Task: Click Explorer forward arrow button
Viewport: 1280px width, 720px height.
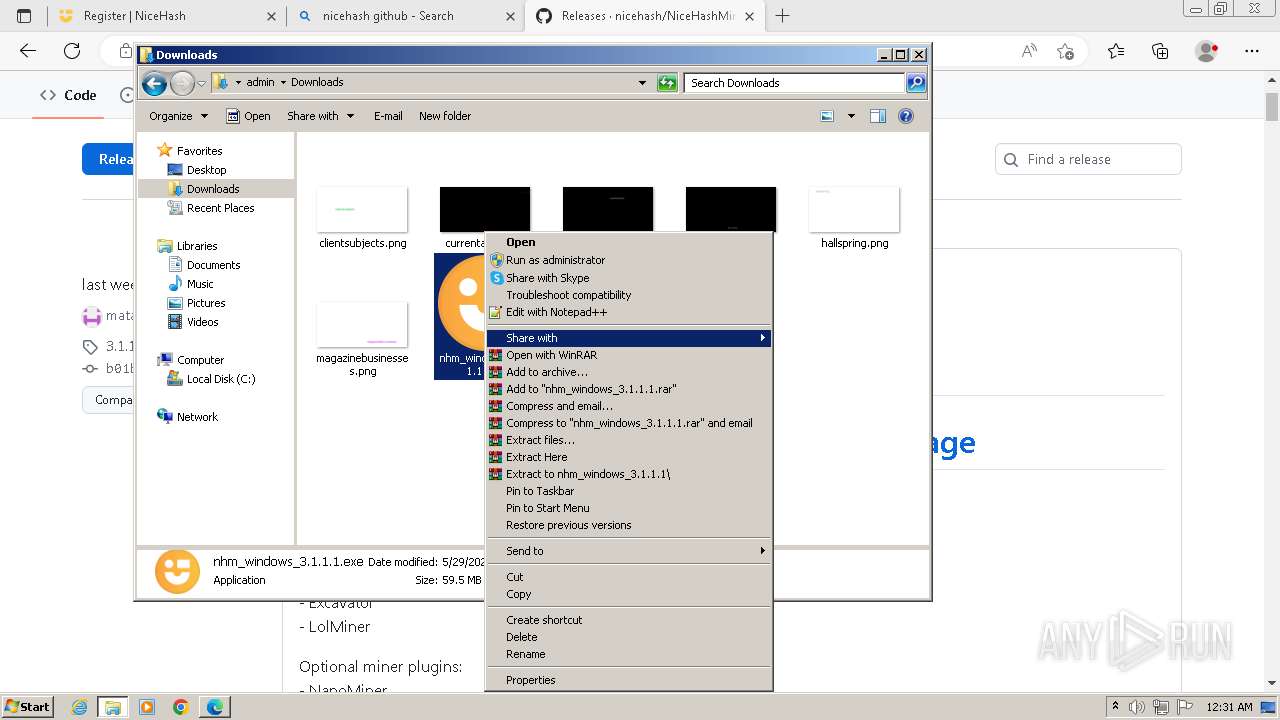Action: point(182,83)
